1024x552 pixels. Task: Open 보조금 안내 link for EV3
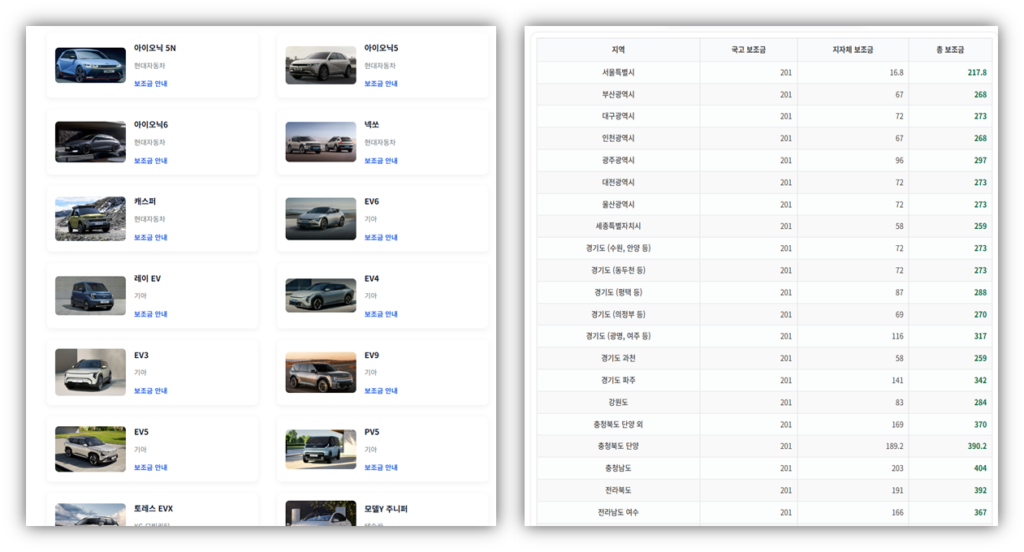pyautogui.click(x=150, y=391)
